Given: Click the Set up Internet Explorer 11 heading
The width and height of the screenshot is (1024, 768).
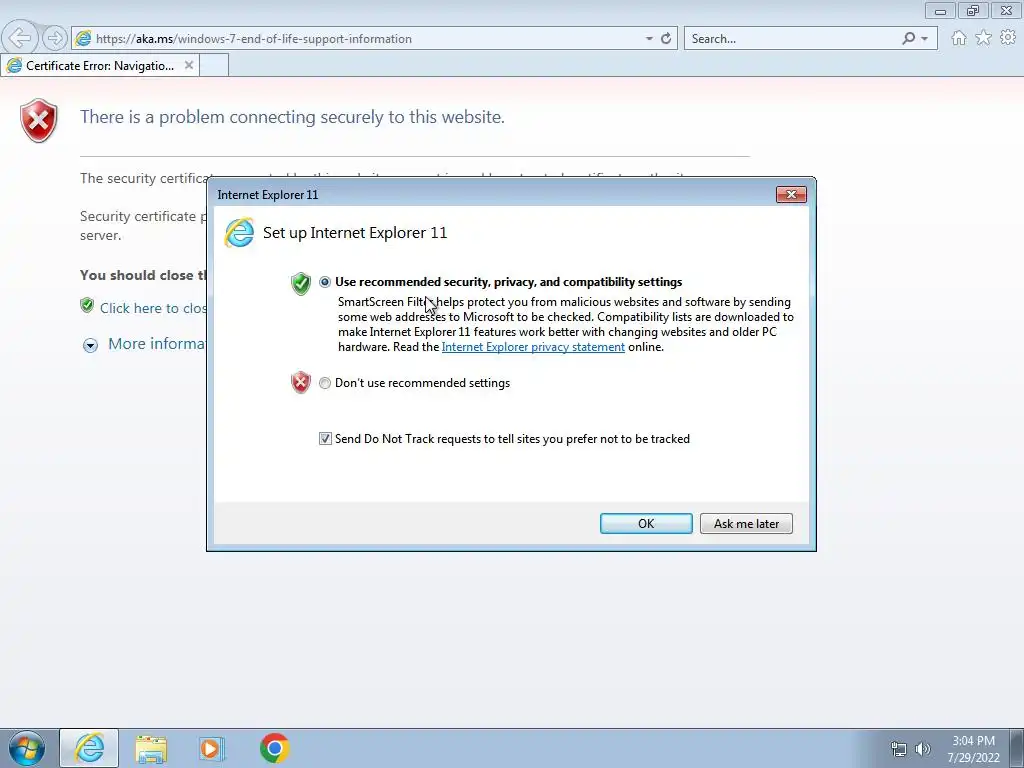Looking at the screenshot, I should coord(355,233).
